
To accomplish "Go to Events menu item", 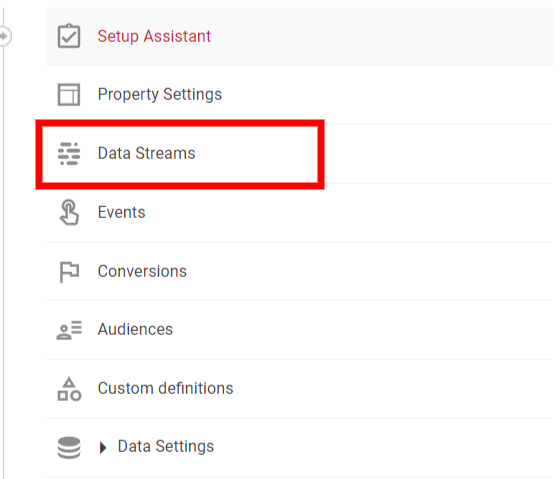I will (299, 213).
